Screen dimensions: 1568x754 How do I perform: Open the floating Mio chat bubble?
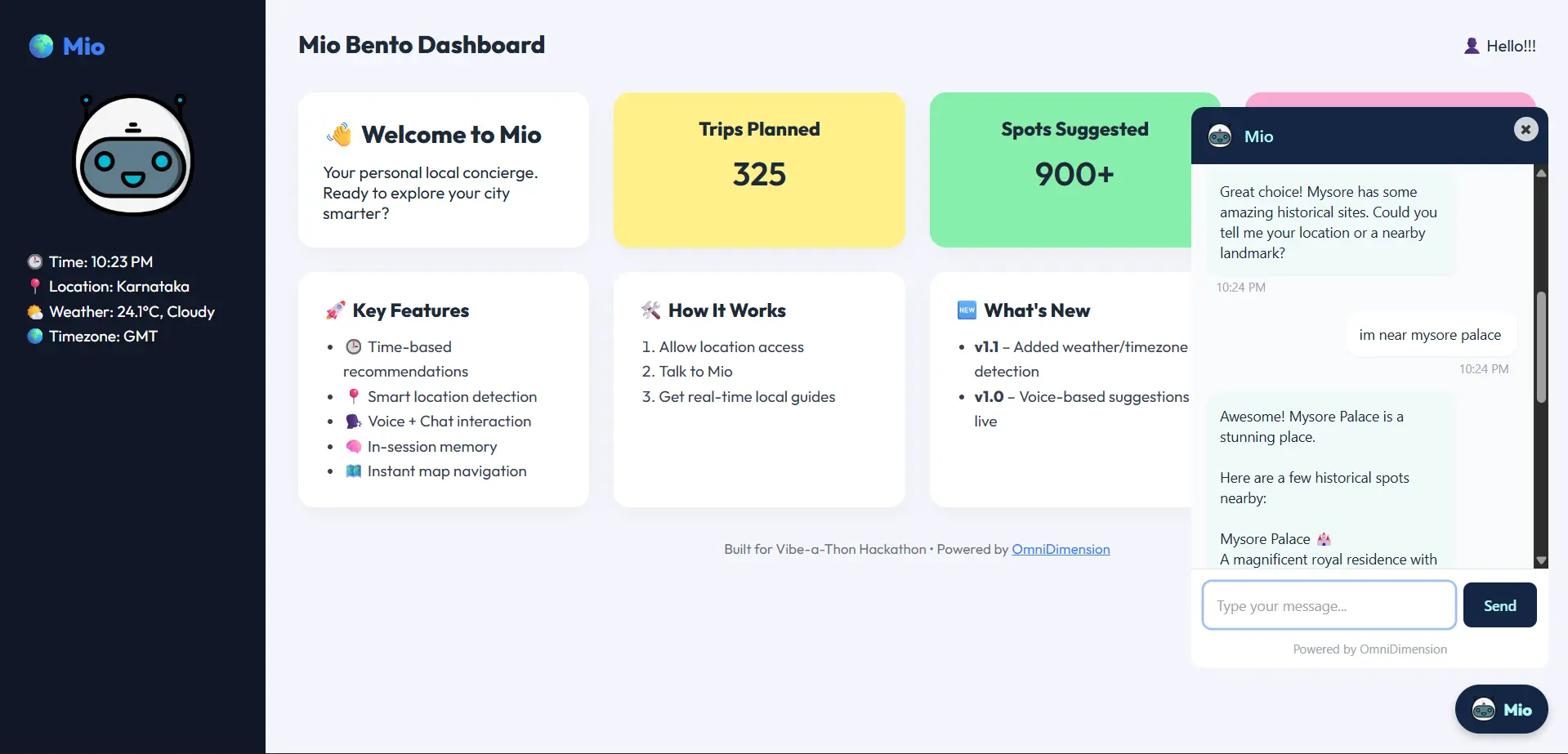(1501, 708)
